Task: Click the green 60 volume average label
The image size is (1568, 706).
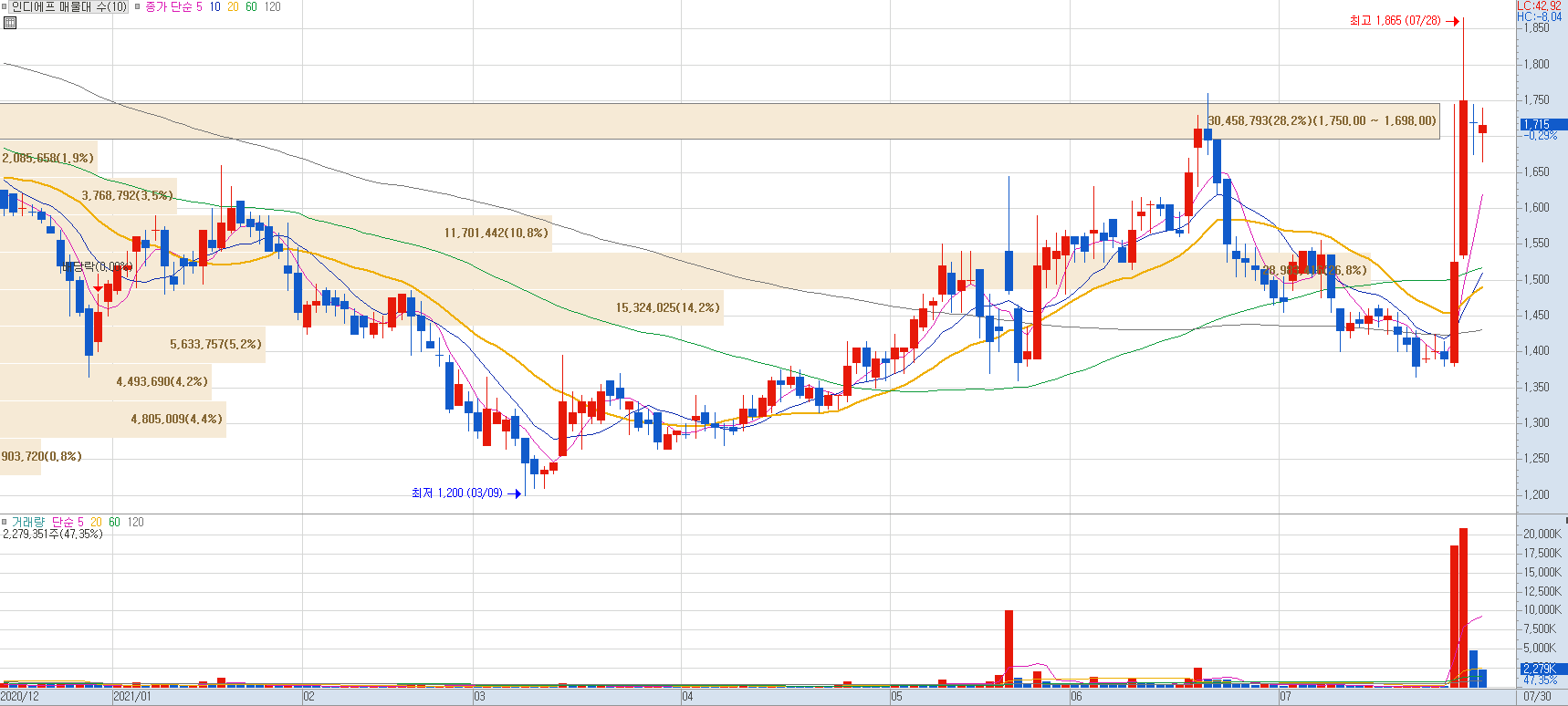Action: (x=115, y=522)
